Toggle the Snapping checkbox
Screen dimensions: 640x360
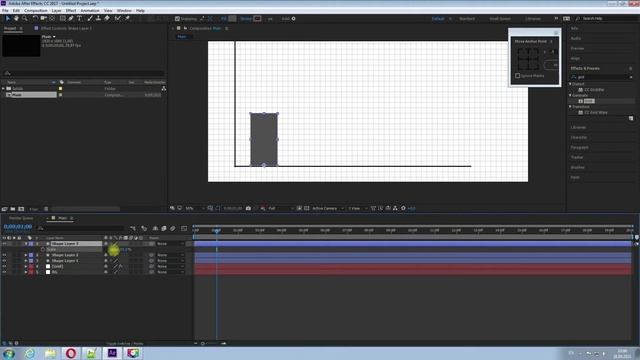click(x=177, y=19)
